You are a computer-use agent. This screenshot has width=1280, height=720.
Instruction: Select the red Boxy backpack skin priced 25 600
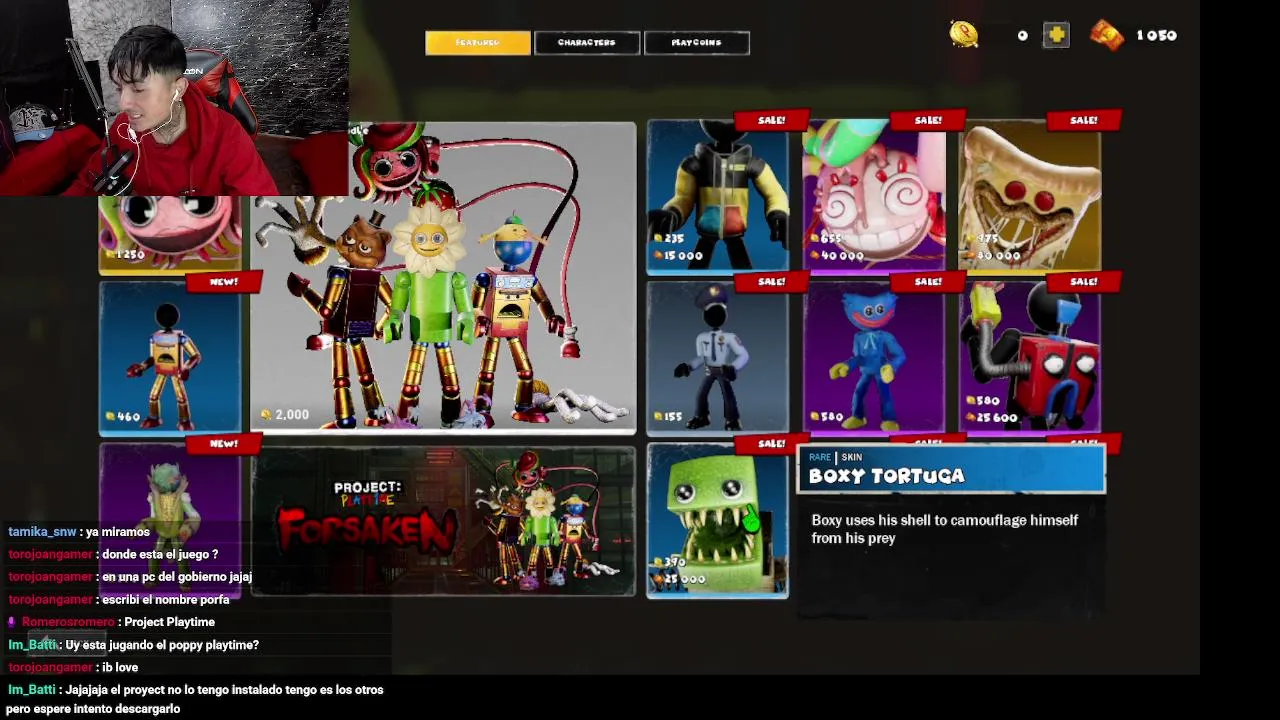click(1030, 358)
